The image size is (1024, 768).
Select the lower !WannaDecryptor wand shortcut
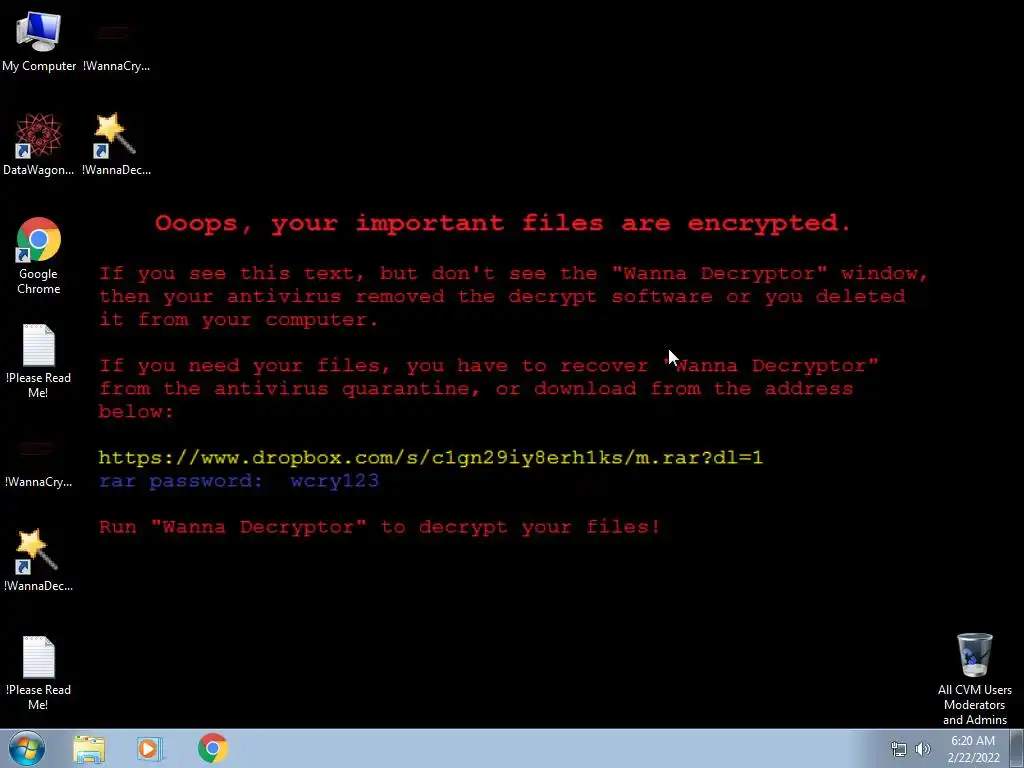tap(39, 560)
